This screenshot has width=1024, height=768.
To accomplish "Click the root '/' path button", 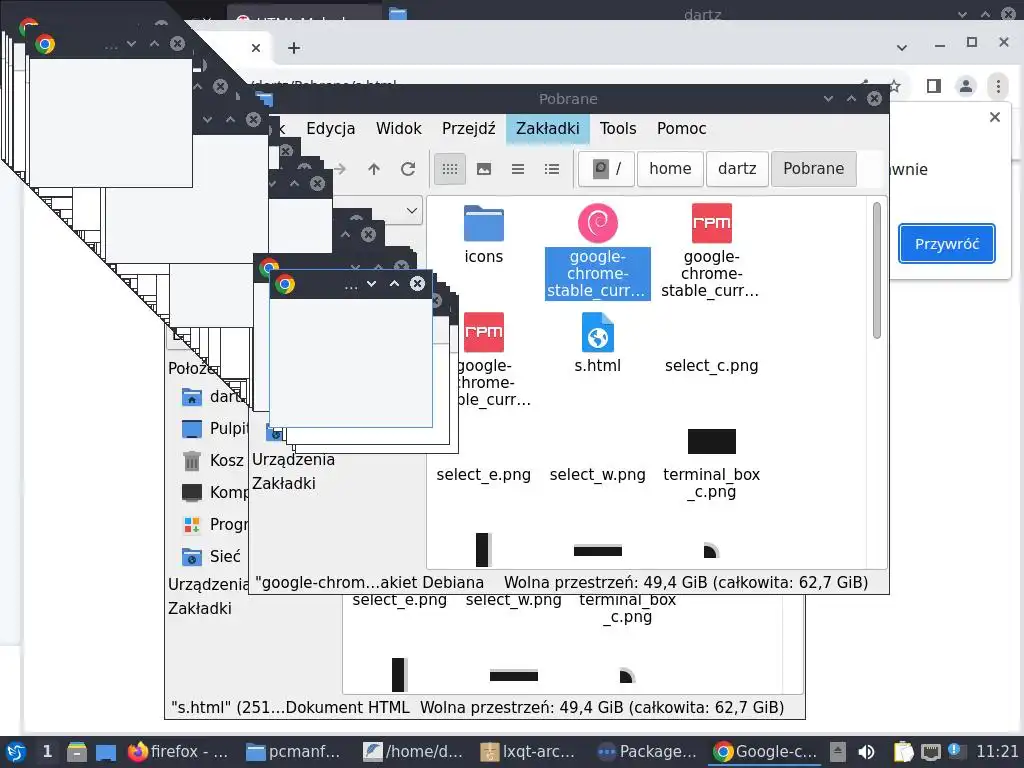I will pos(606,169).
